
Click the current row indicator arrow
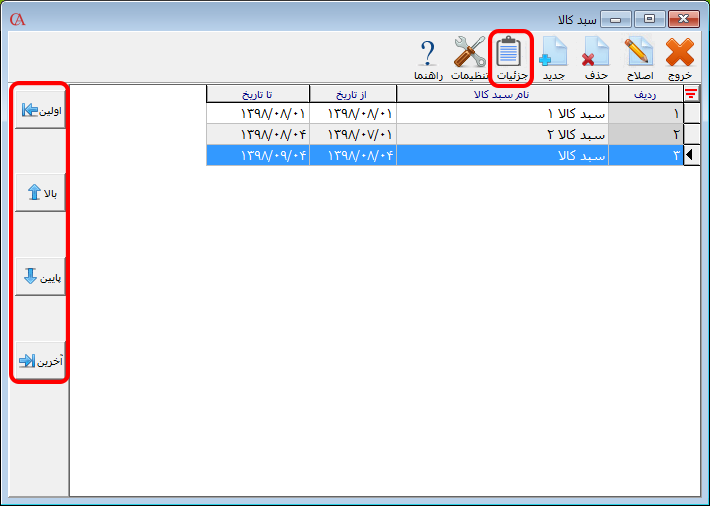[691, 155]
